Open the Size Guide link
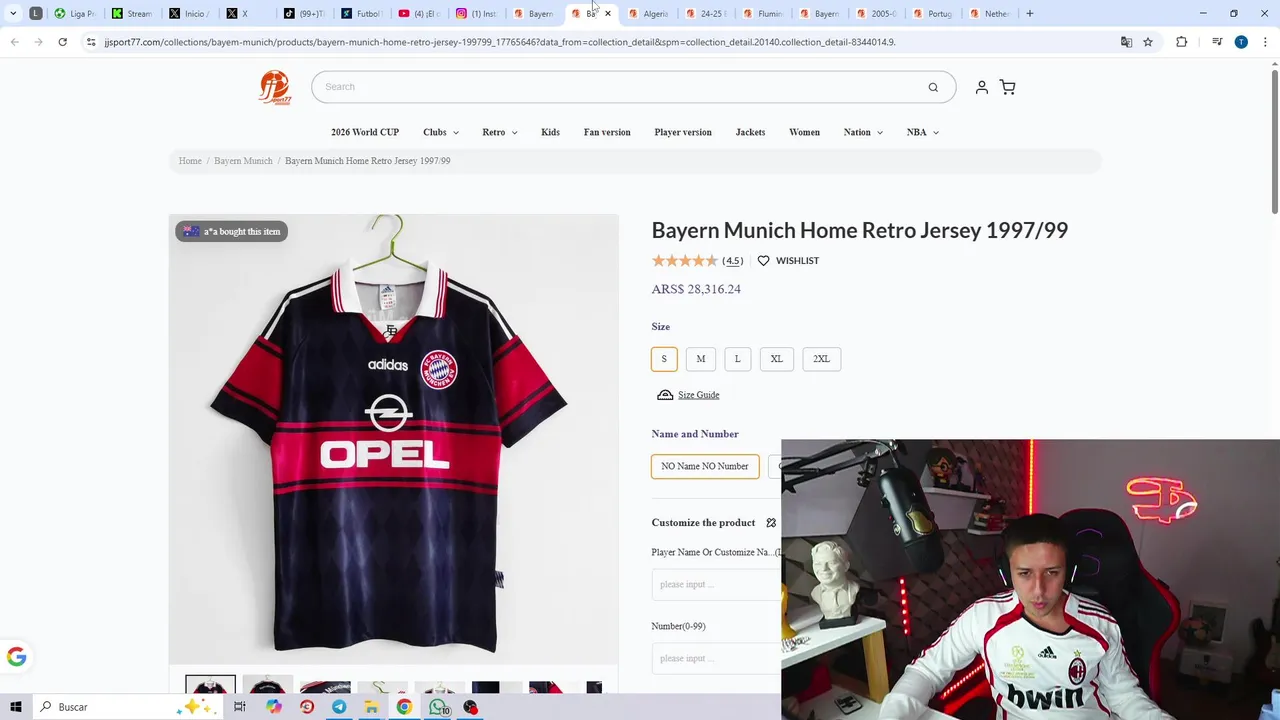 click(x=698, y=395)
